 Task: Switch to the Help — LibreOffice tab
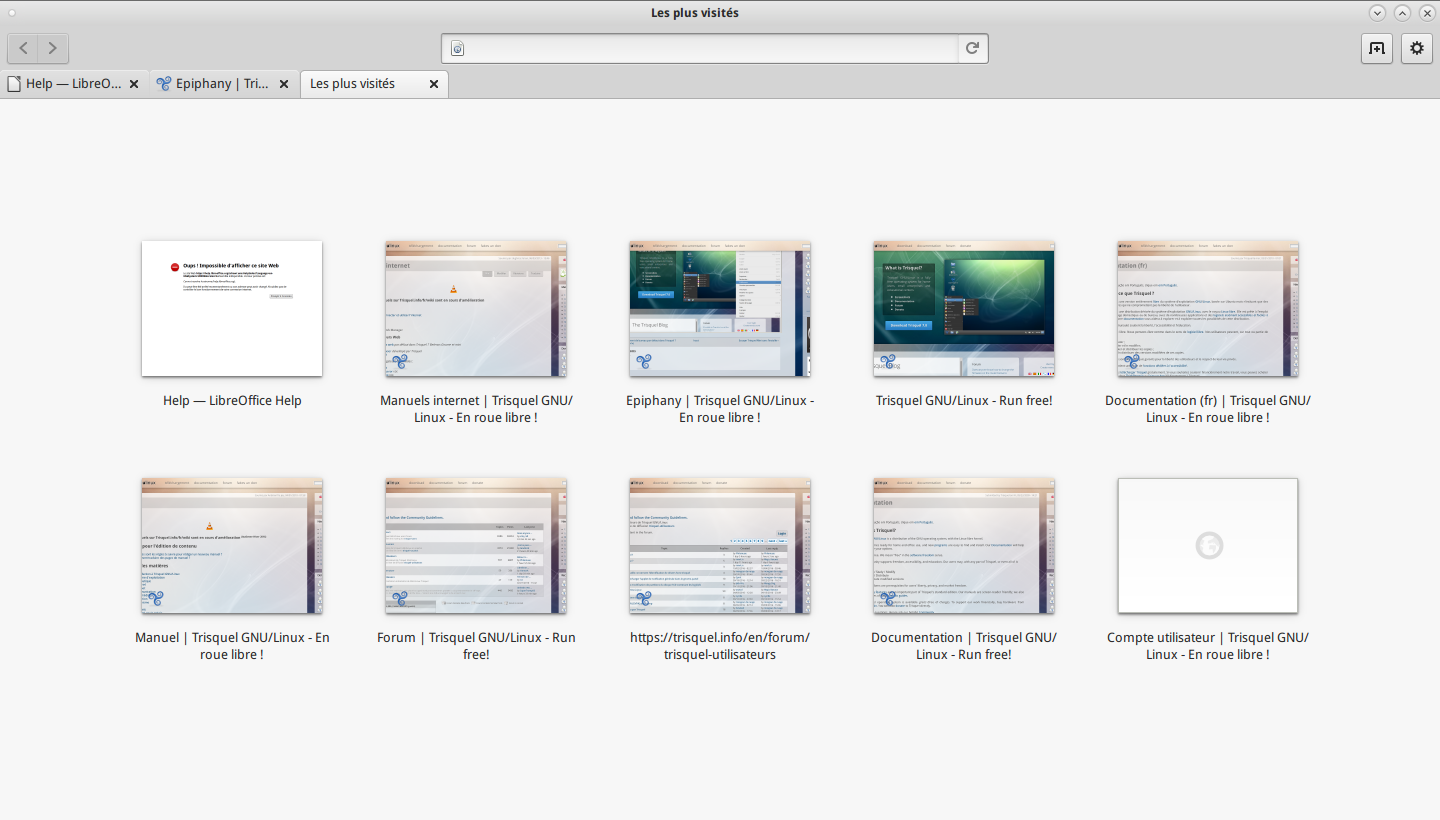click(x=75, y=84)
